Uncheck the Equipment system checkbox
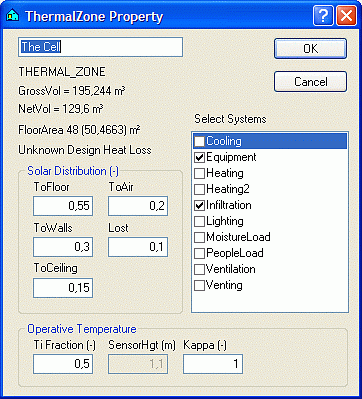The height and width of the screenshot is (399, 362). click(199, 157)
